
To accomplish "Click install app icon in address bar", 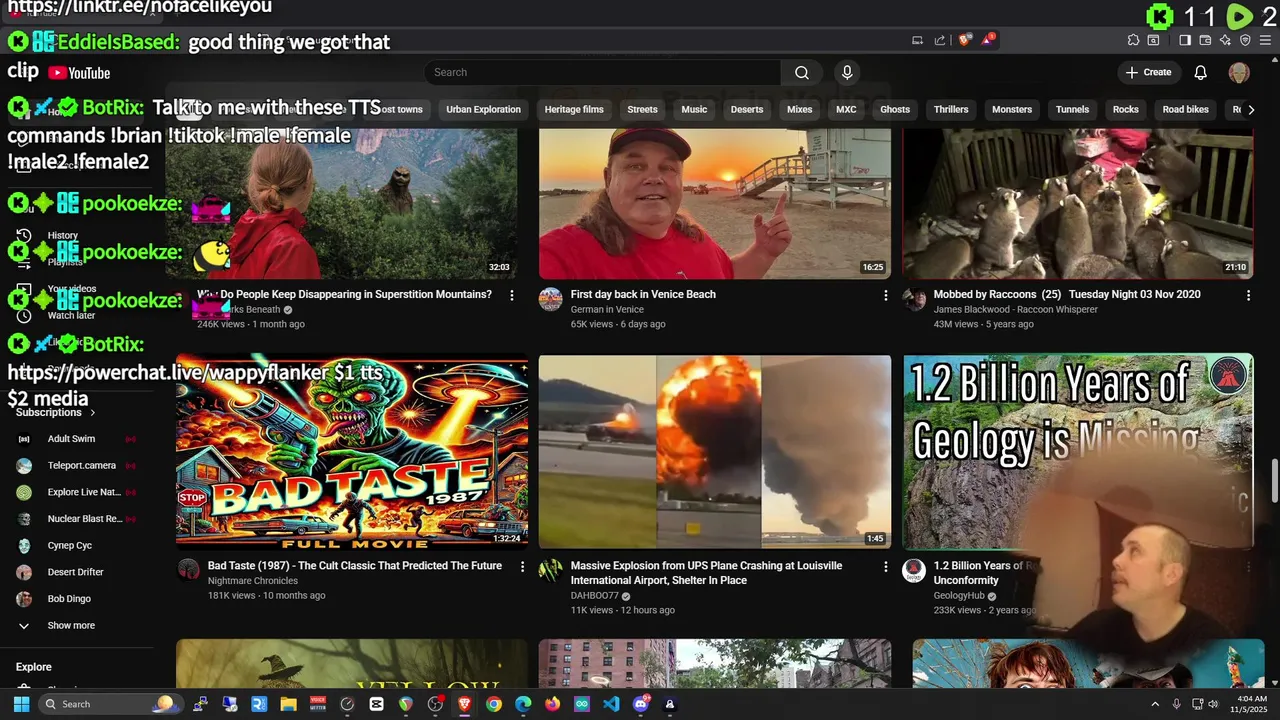I will [917, 40].
